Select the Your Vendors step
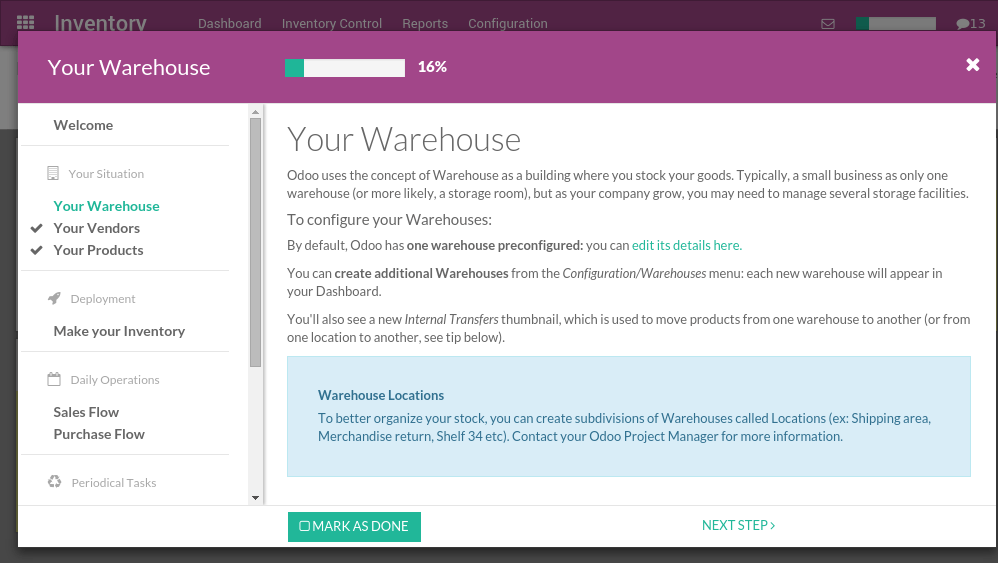 97,228
